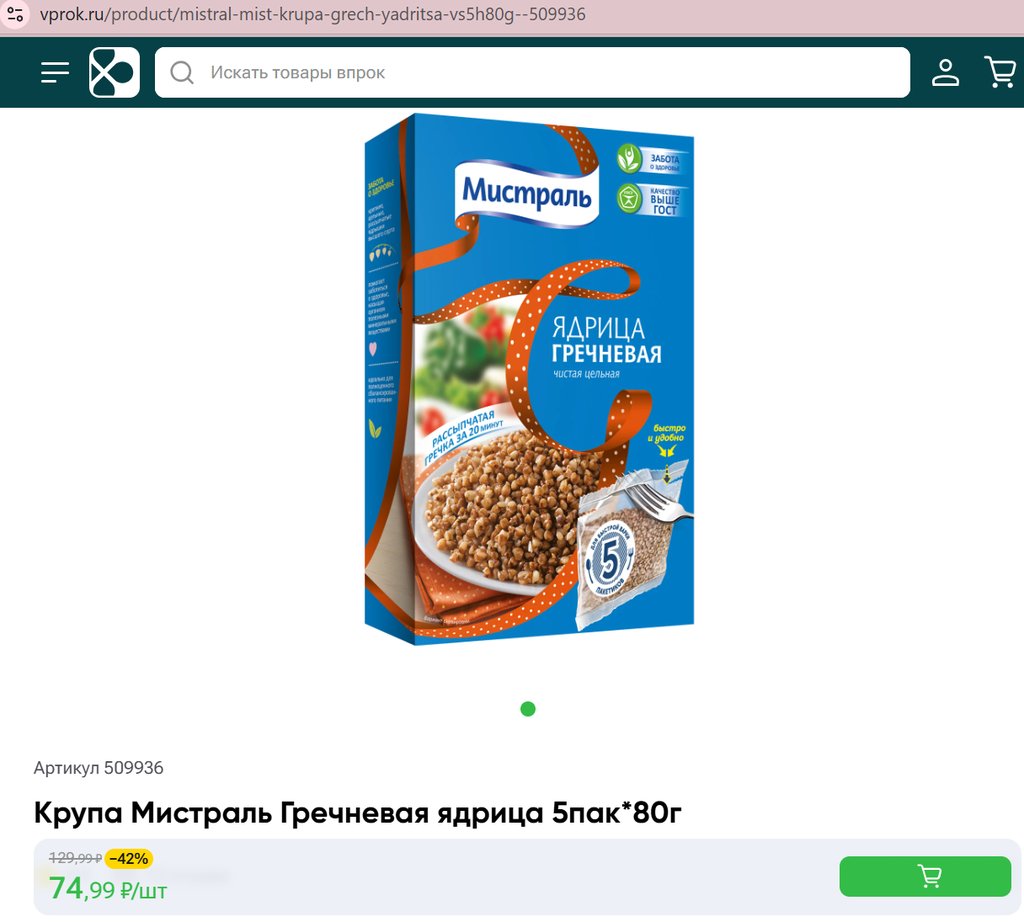Click the 'Качество выше ГОСТ' badge on package
1024x922 pixels.
tap(650, 200)
